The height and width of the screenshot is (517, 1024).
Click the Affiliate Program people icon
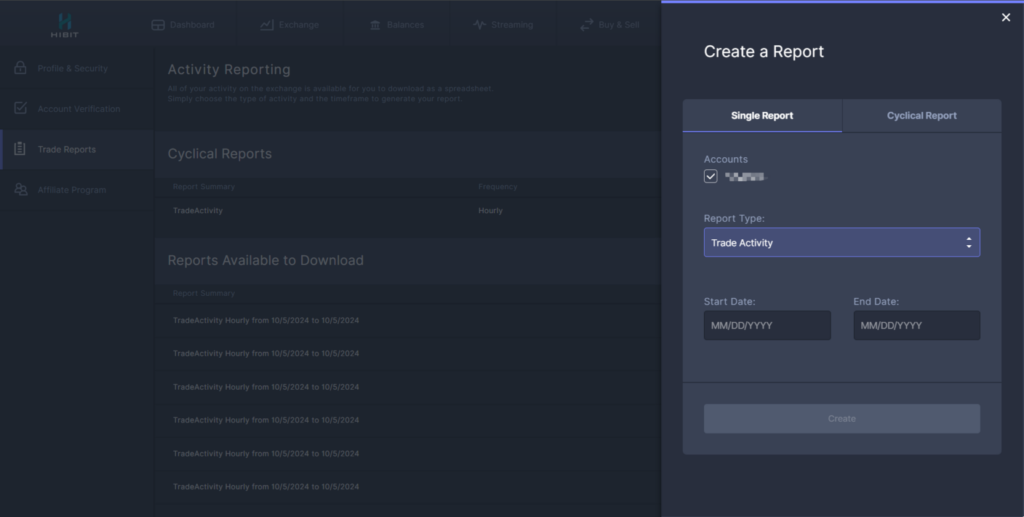[x=20, y=189]
